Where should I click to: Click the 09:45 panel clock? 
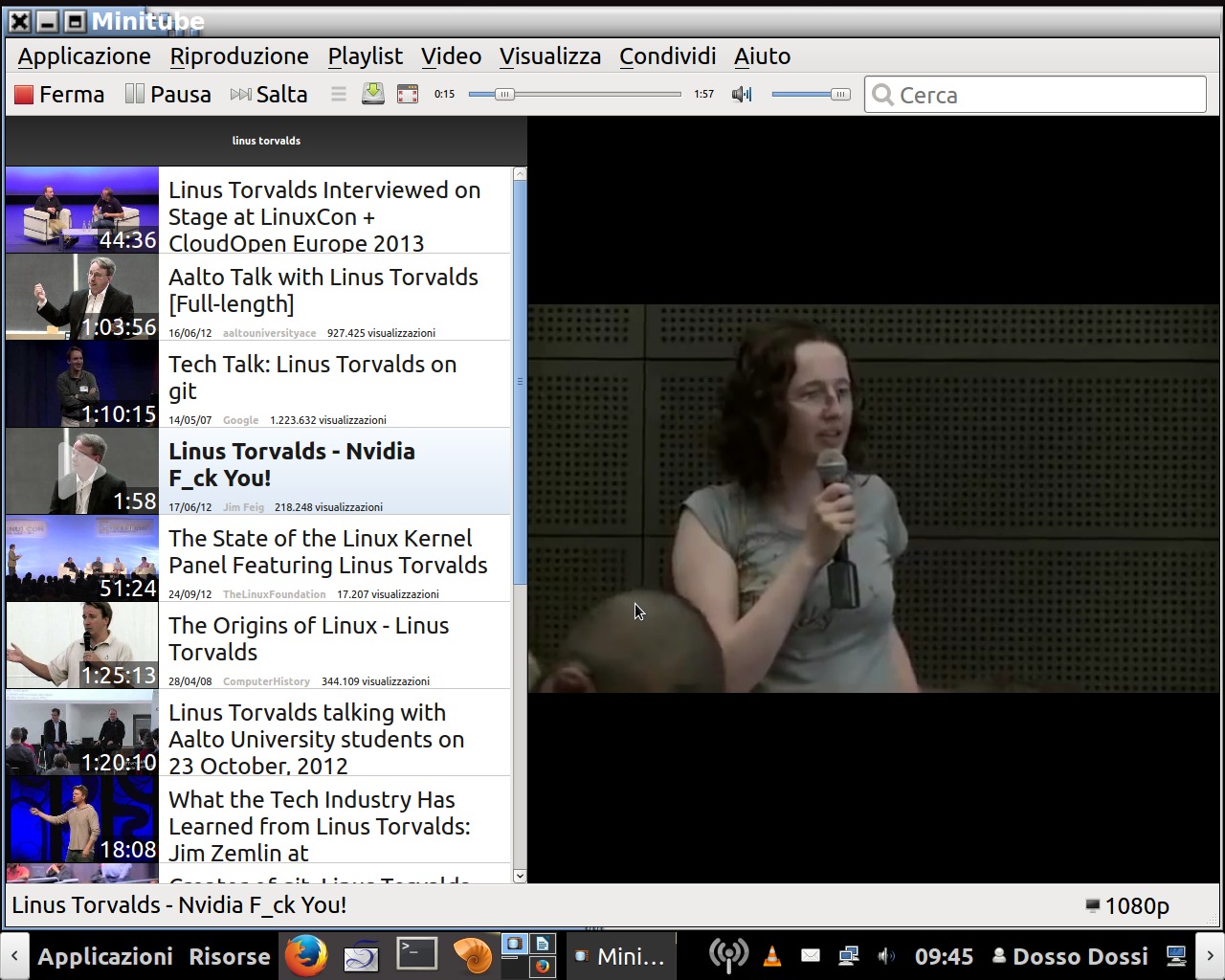pos(944,956)
